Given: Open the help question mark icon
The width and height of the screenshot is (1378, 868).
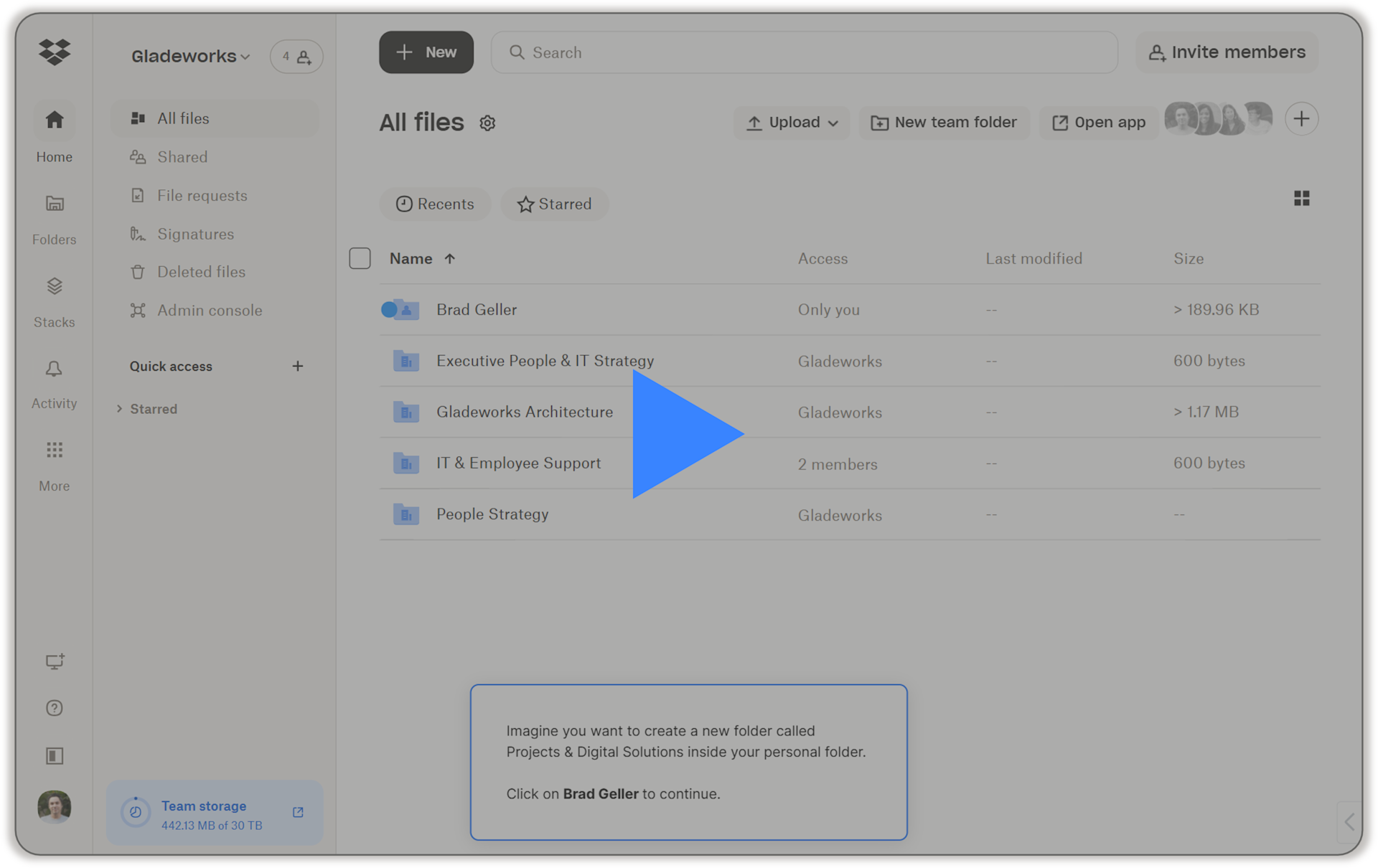Looking at the screenshot, I should click(55, 708).
